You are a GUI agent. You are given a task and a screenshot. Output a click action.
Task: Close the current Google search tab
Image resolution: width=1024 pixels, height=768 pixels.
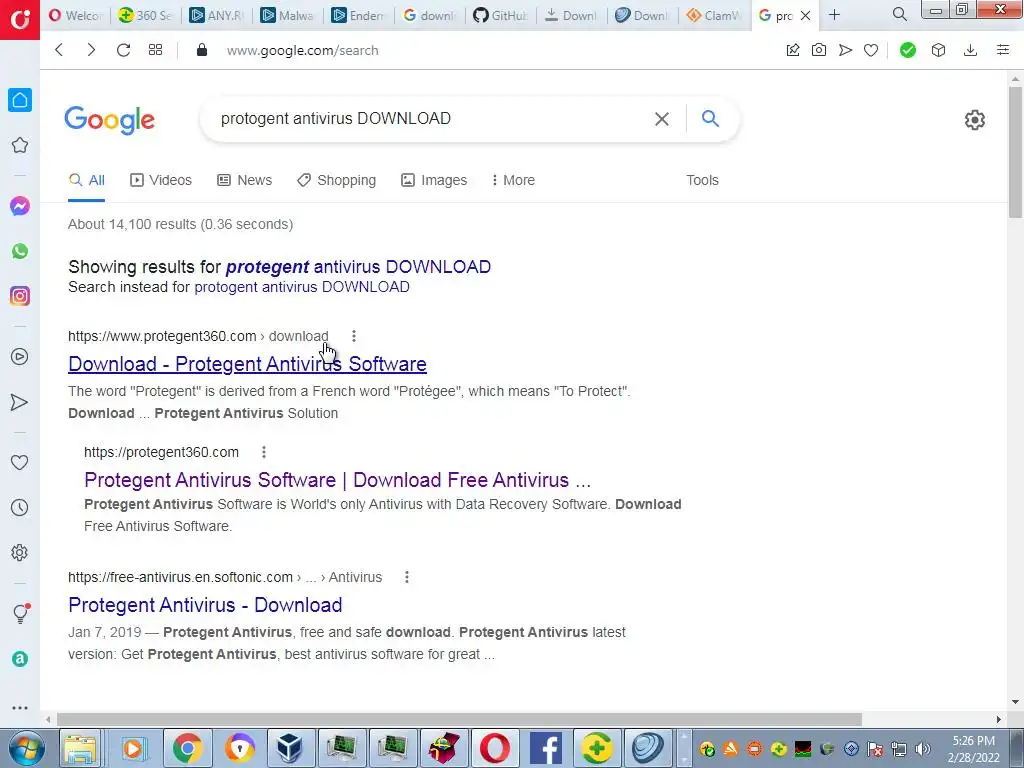click(805, 15)
